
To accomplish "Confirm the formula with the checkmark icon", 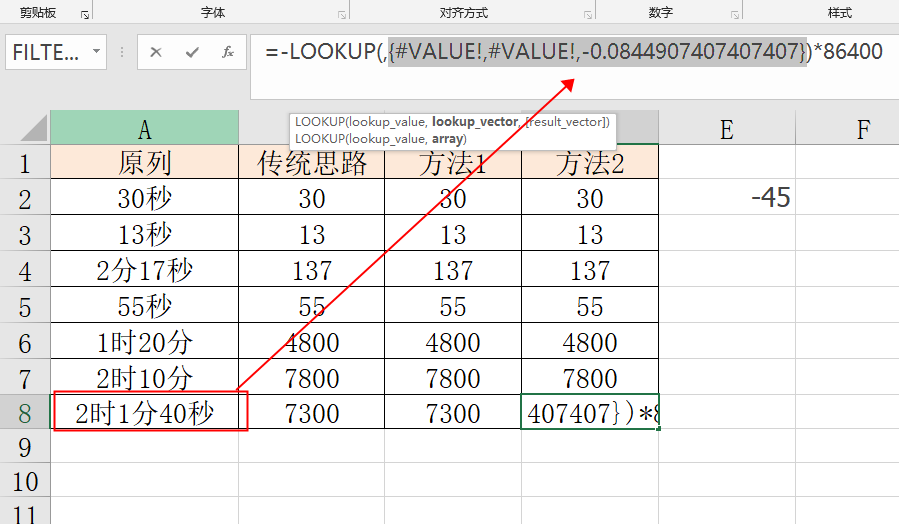I will point(192,52).
